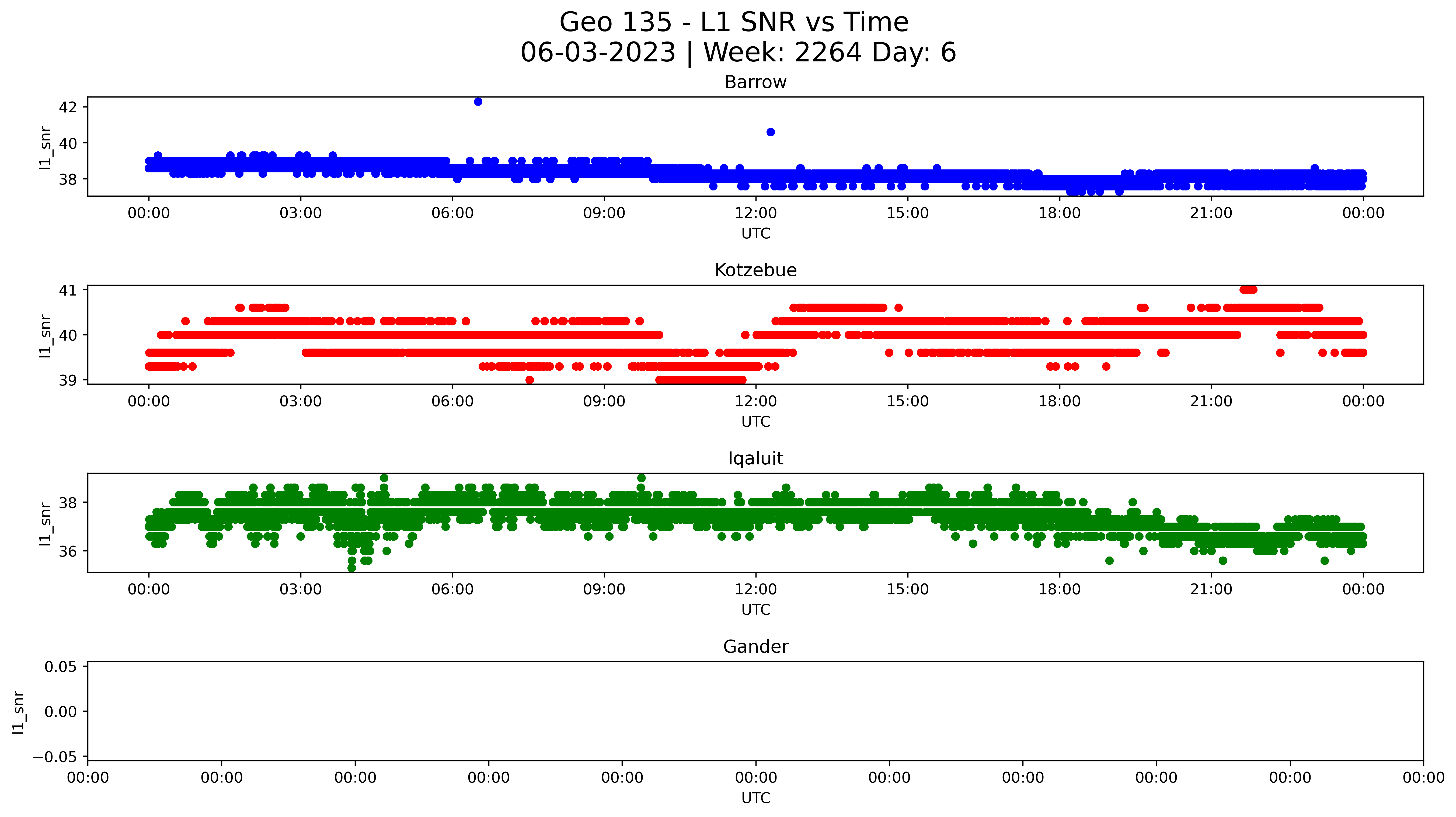Select the "Kotzebue" subplot title

pos(756,270)
